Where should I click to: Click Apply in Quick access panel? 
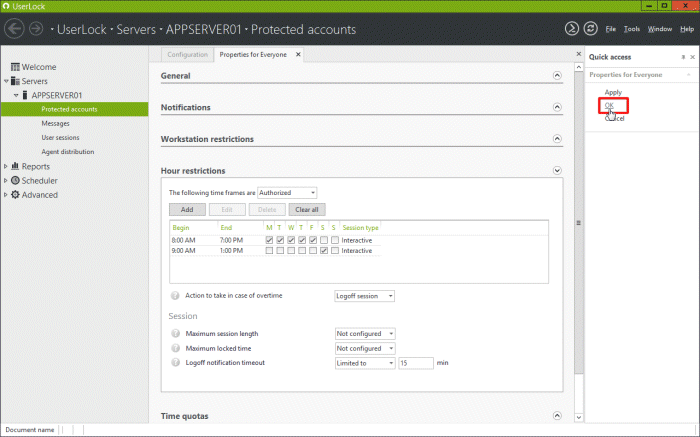(613, 92)
